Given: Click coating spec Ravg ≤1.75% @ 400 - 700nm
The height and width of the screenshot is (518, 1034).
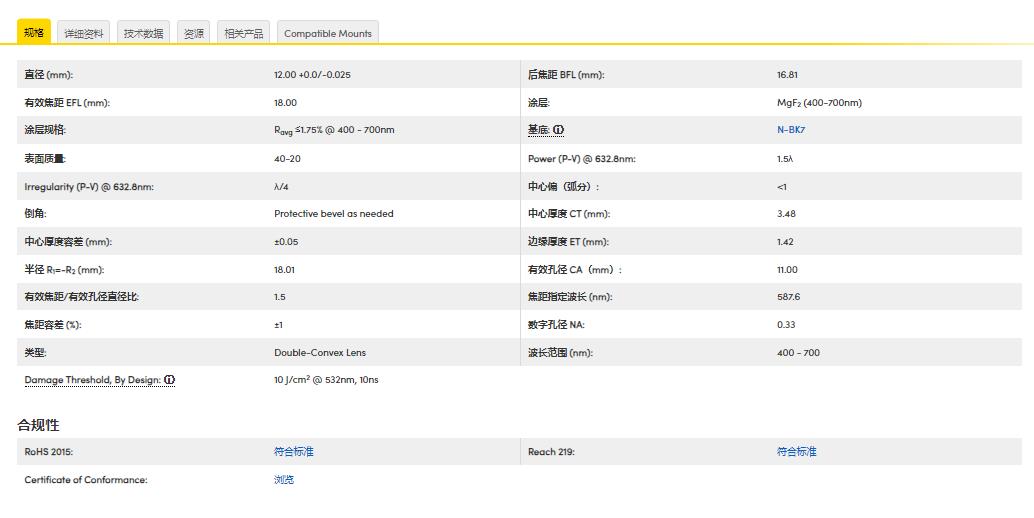Looking at the screenshot, I should 334,130.
